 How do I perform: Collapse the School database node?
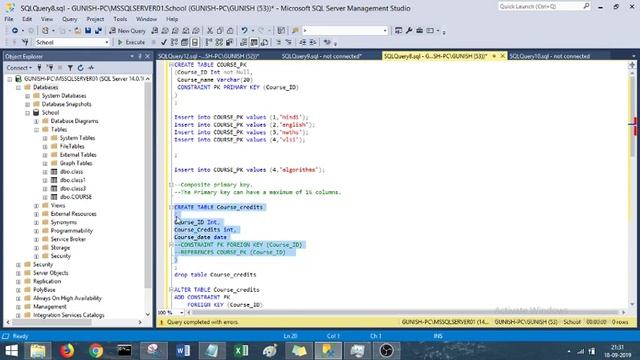pyautogui.click(x=27, y=113)
